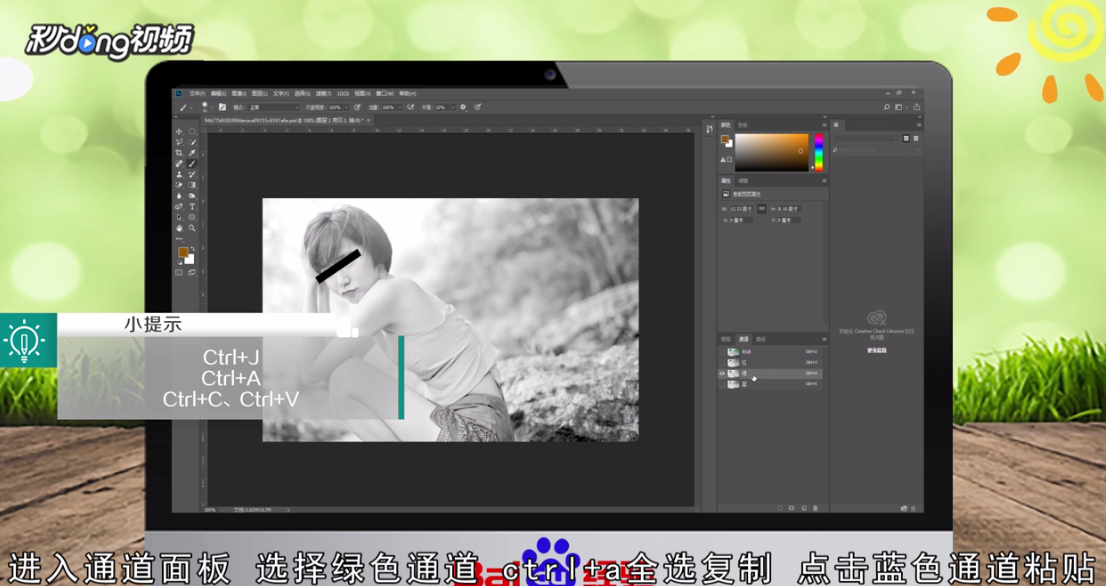The image size is (1106, 586).
Task: Change screen mode icon in toolbox
Action: click(192, 272)
